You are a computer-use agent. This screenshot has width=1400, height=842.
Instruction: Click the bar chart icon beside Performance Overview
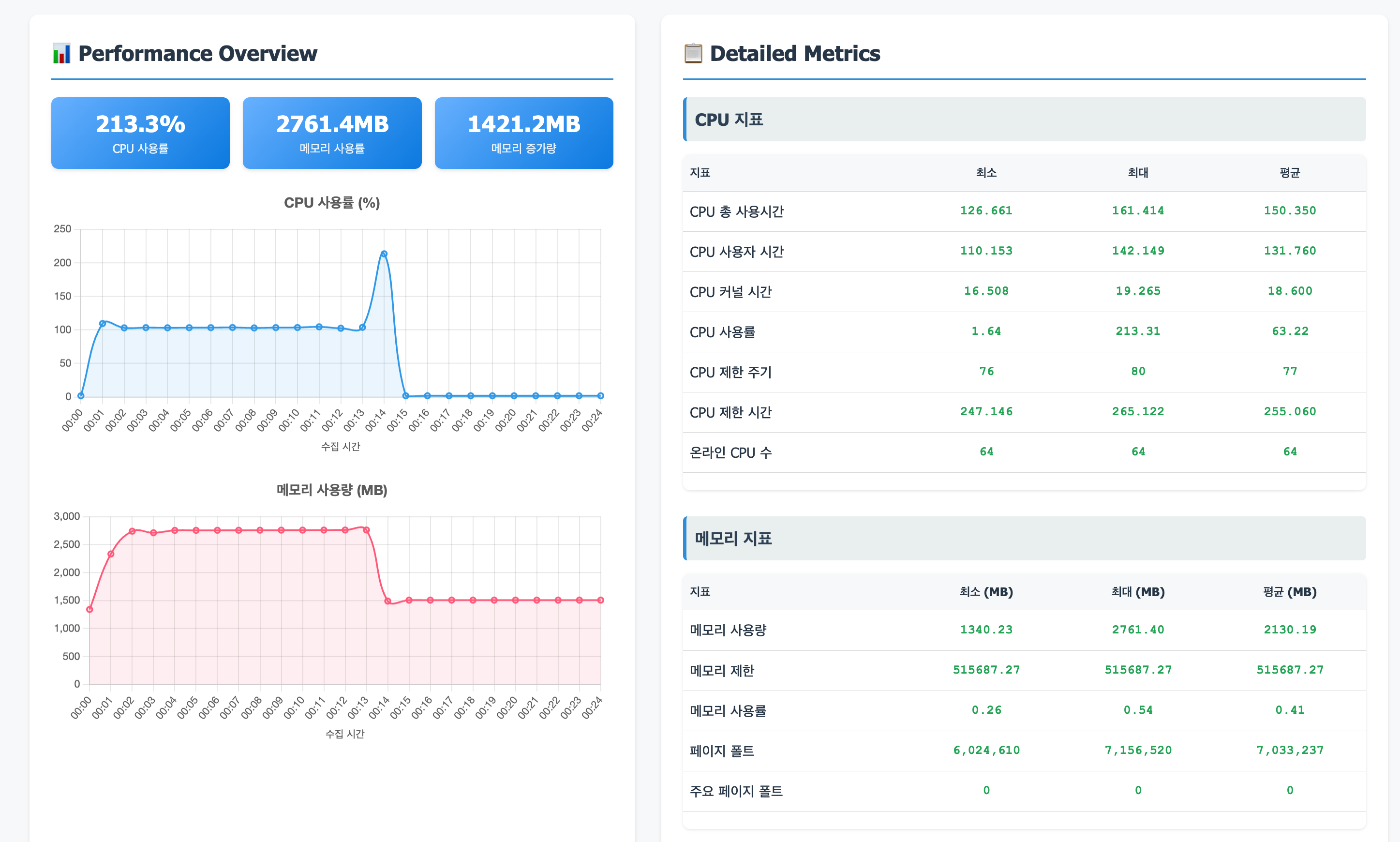pos(60,53)
